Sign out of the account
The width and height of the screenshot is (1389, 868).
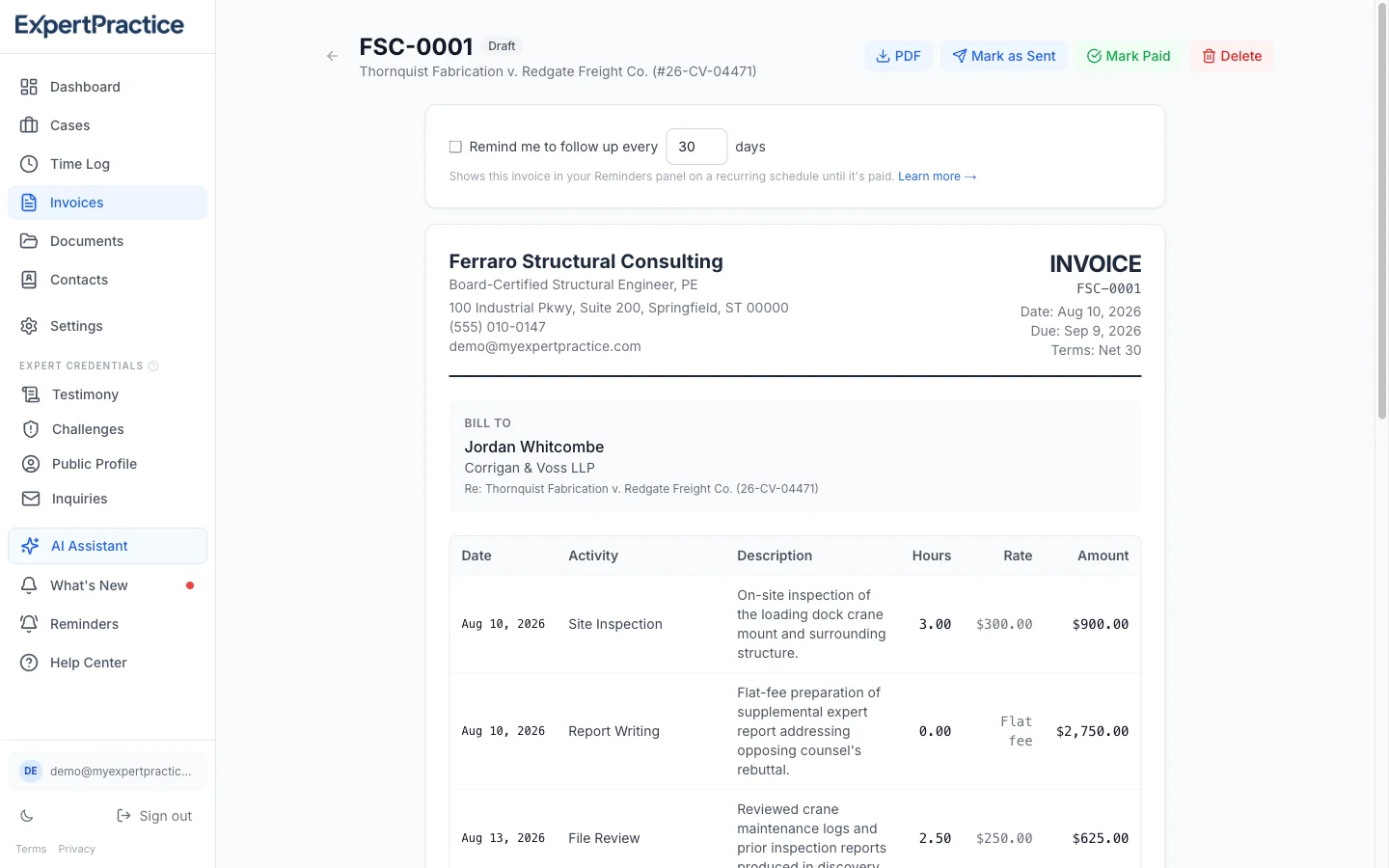tap(154, 816)
